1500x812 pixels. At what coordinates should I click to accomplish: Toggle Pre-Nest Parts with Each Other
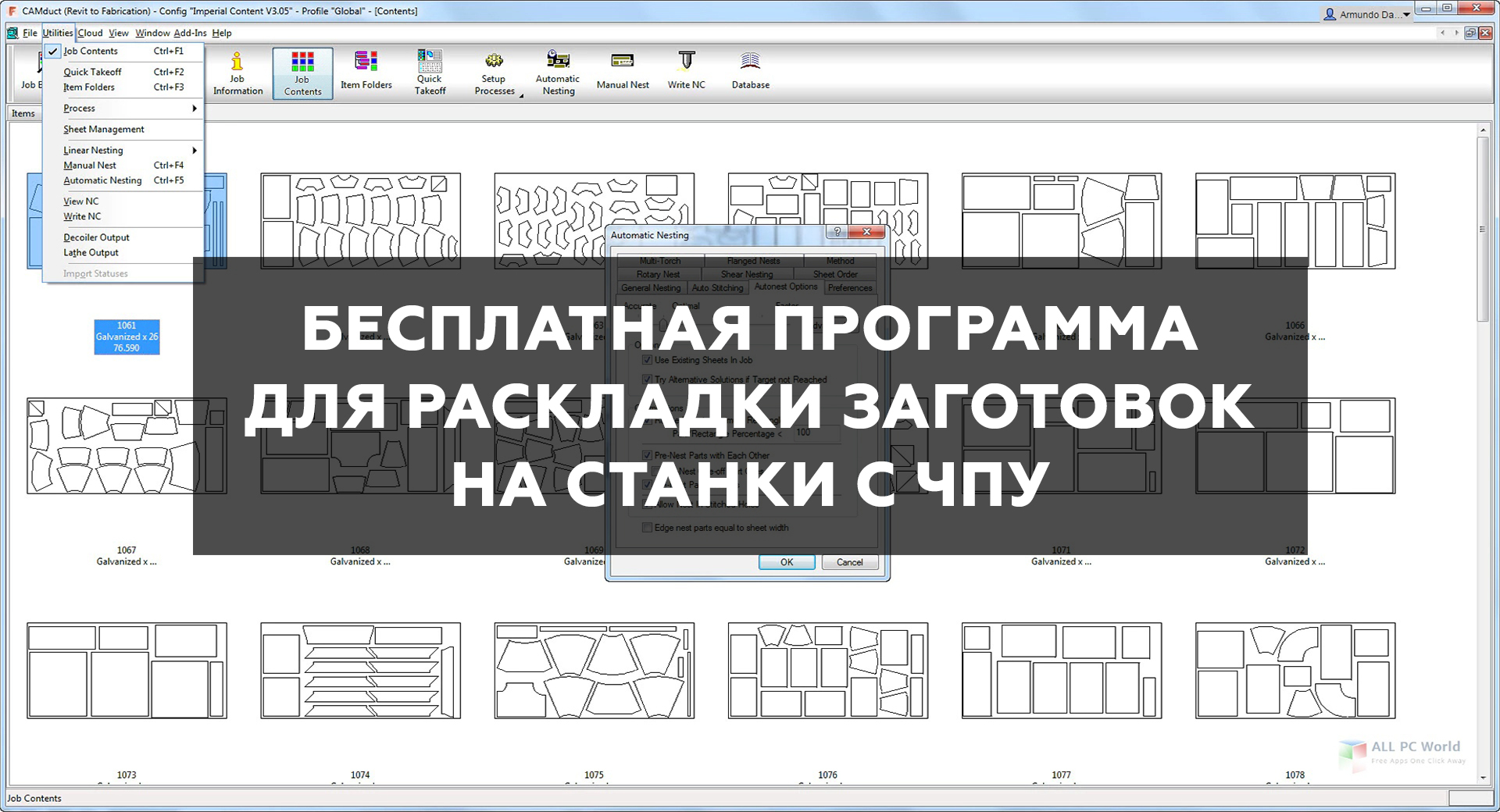point(647,455)
